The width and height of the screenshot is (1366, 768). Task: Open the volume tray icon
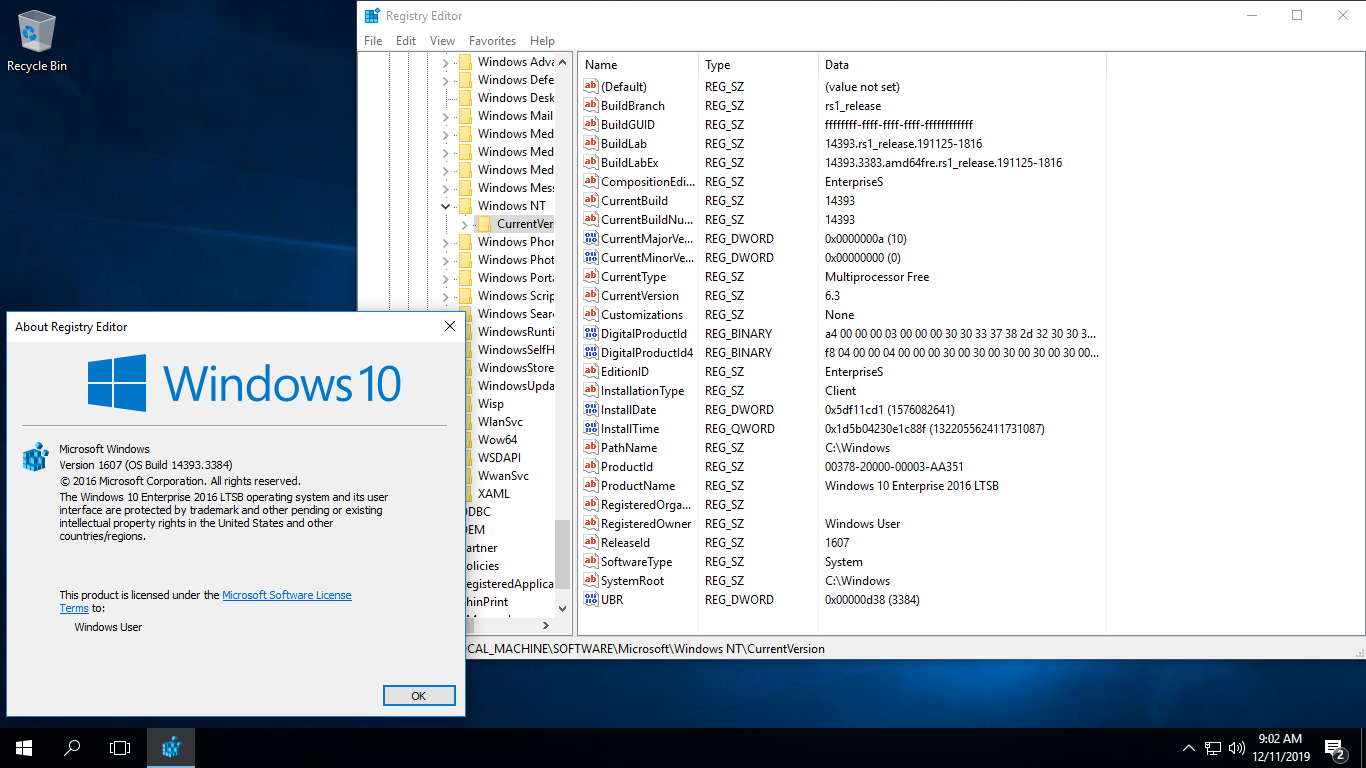(1237, 748)
